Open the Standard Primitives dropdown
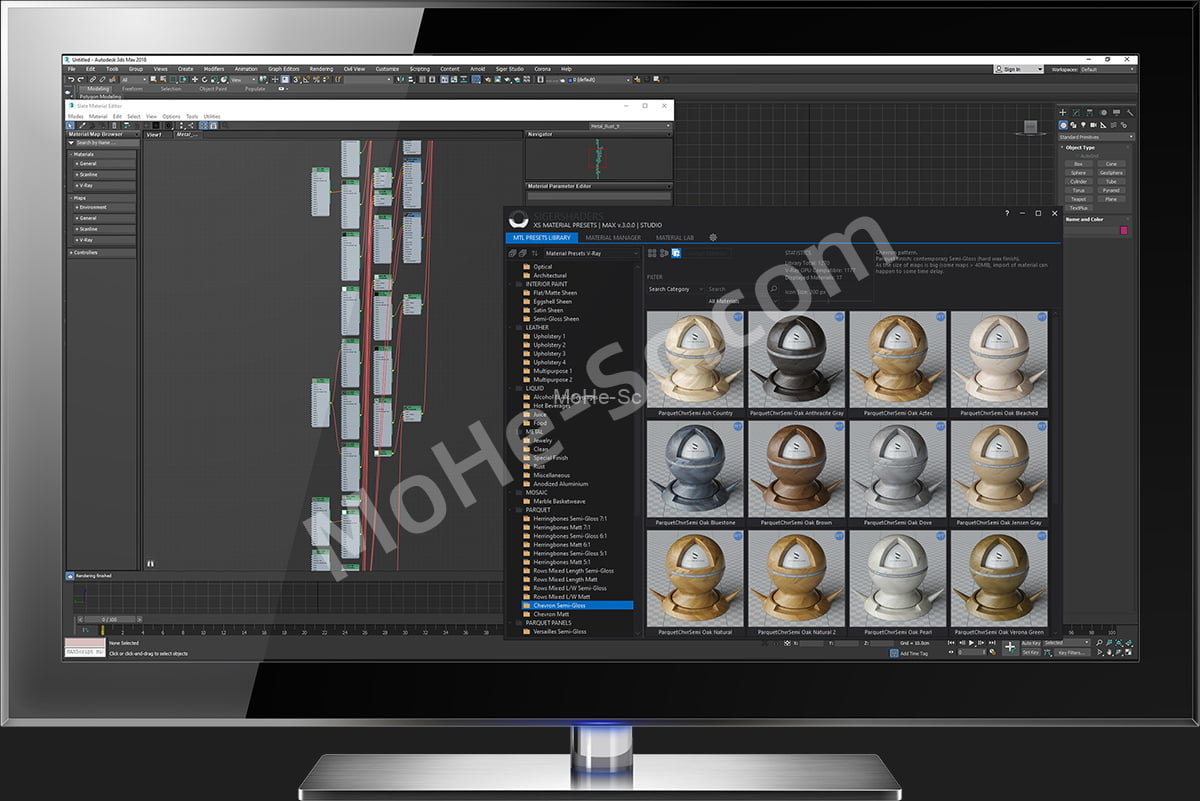The width and height of the screenshot is (1200, 801). pyautogui.click(x=1096, y=136)
